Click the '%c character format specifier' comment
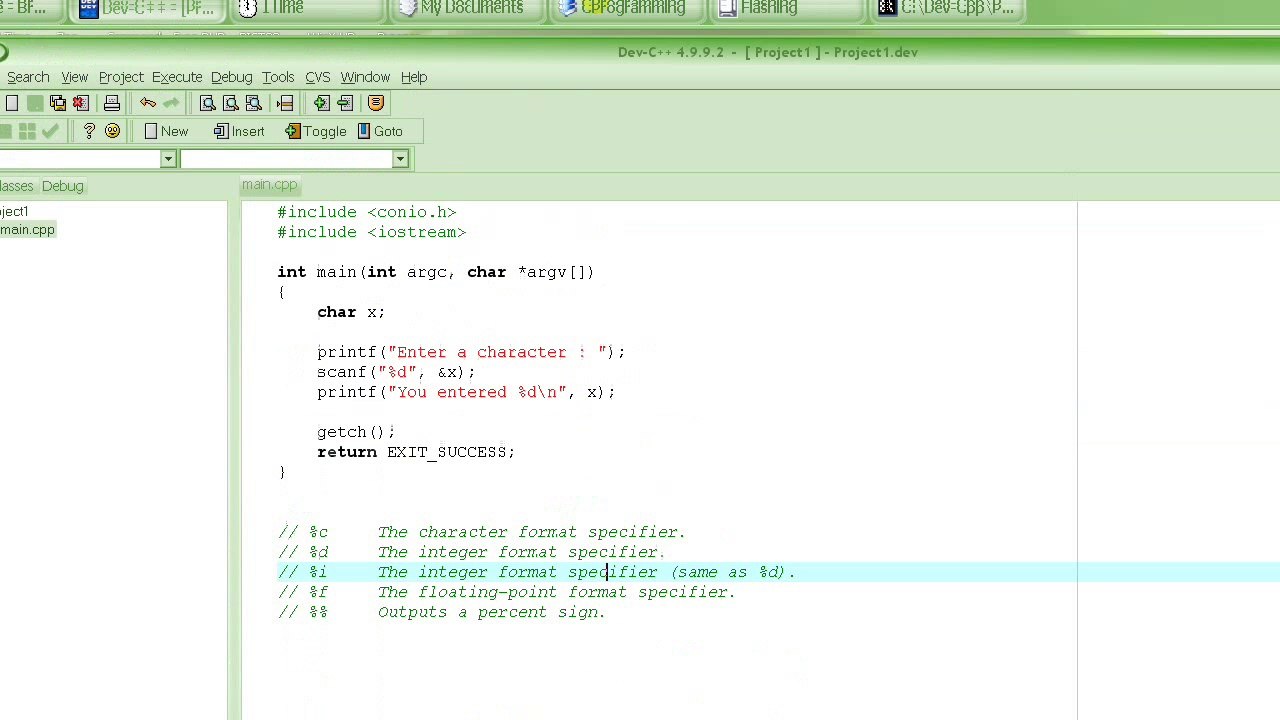The height and width of the screenshot is (720, 1280). (482, 532)
